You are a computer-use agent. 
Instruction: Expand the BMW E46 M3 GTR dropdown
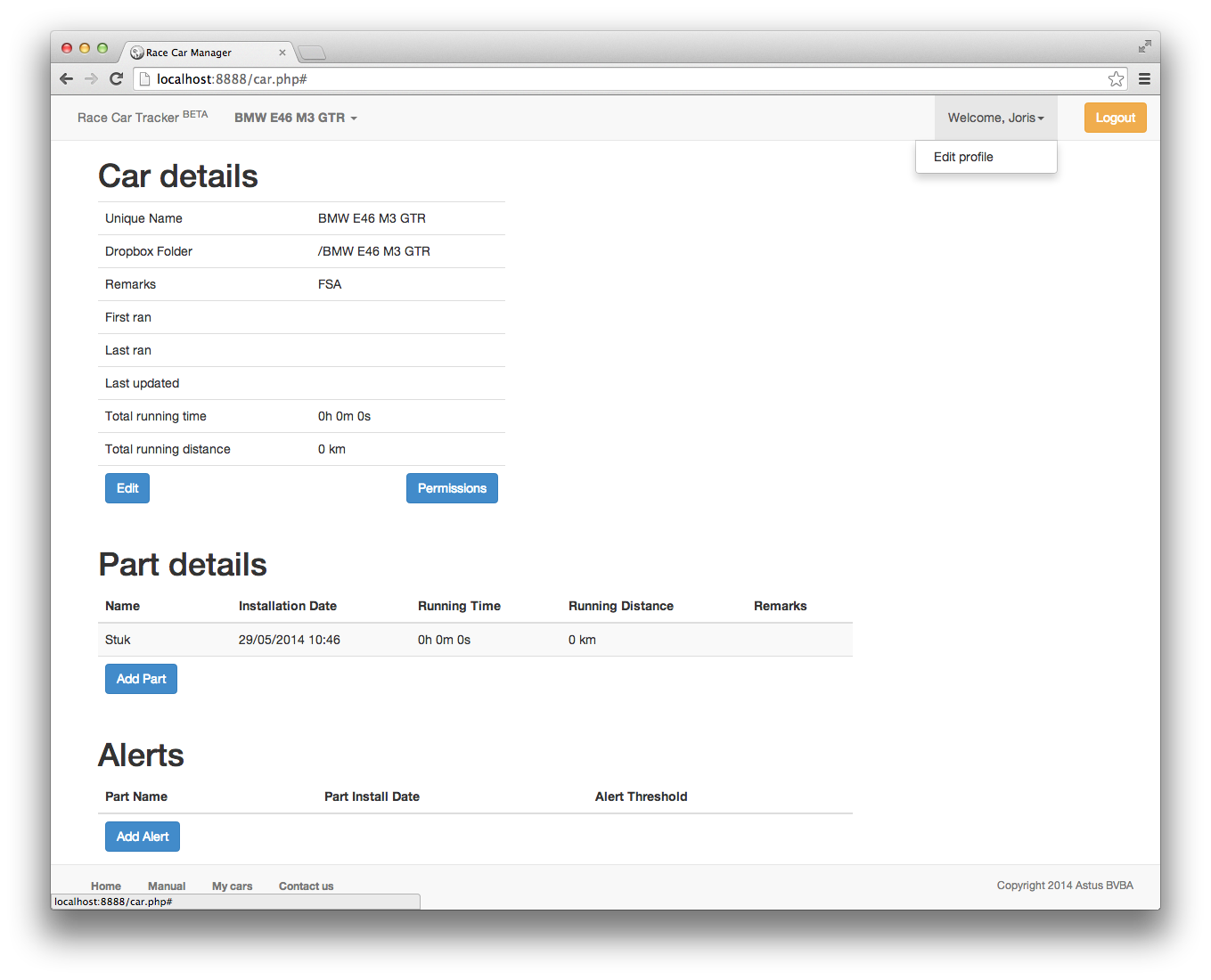[295, 118]
